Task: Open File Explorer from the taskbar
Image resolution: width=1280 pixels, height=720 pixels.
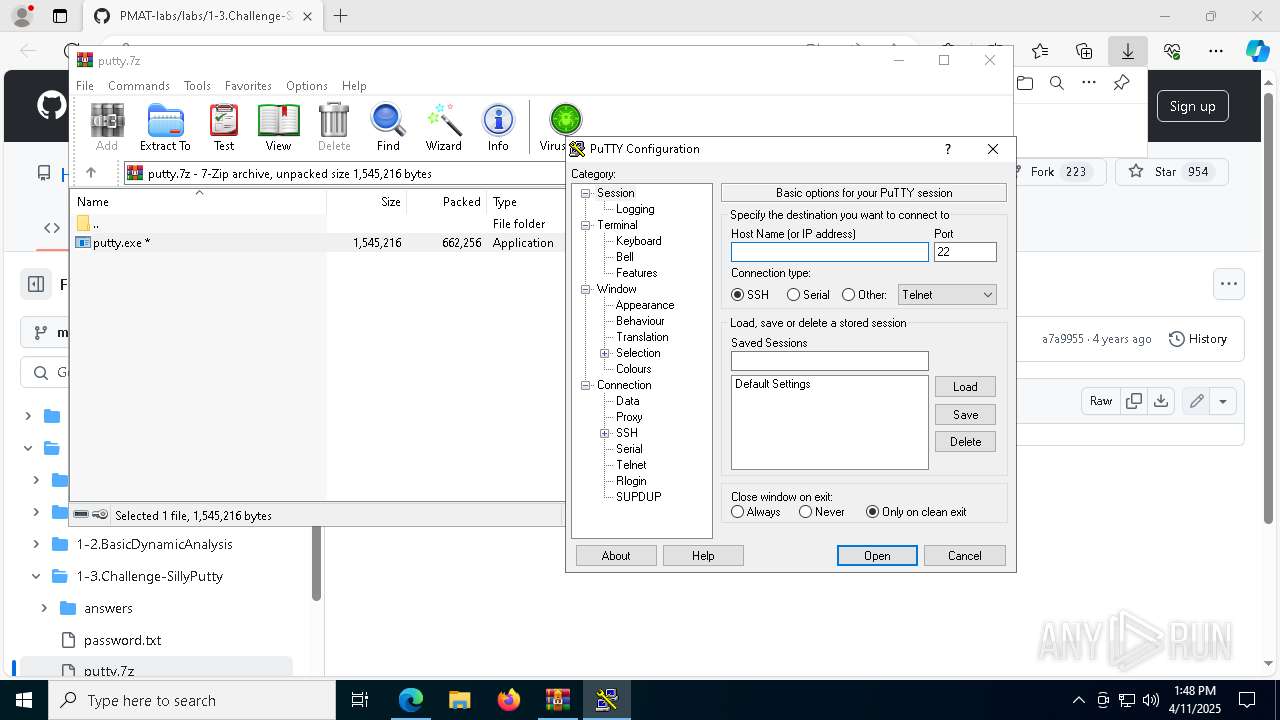Action: (459, 700)
